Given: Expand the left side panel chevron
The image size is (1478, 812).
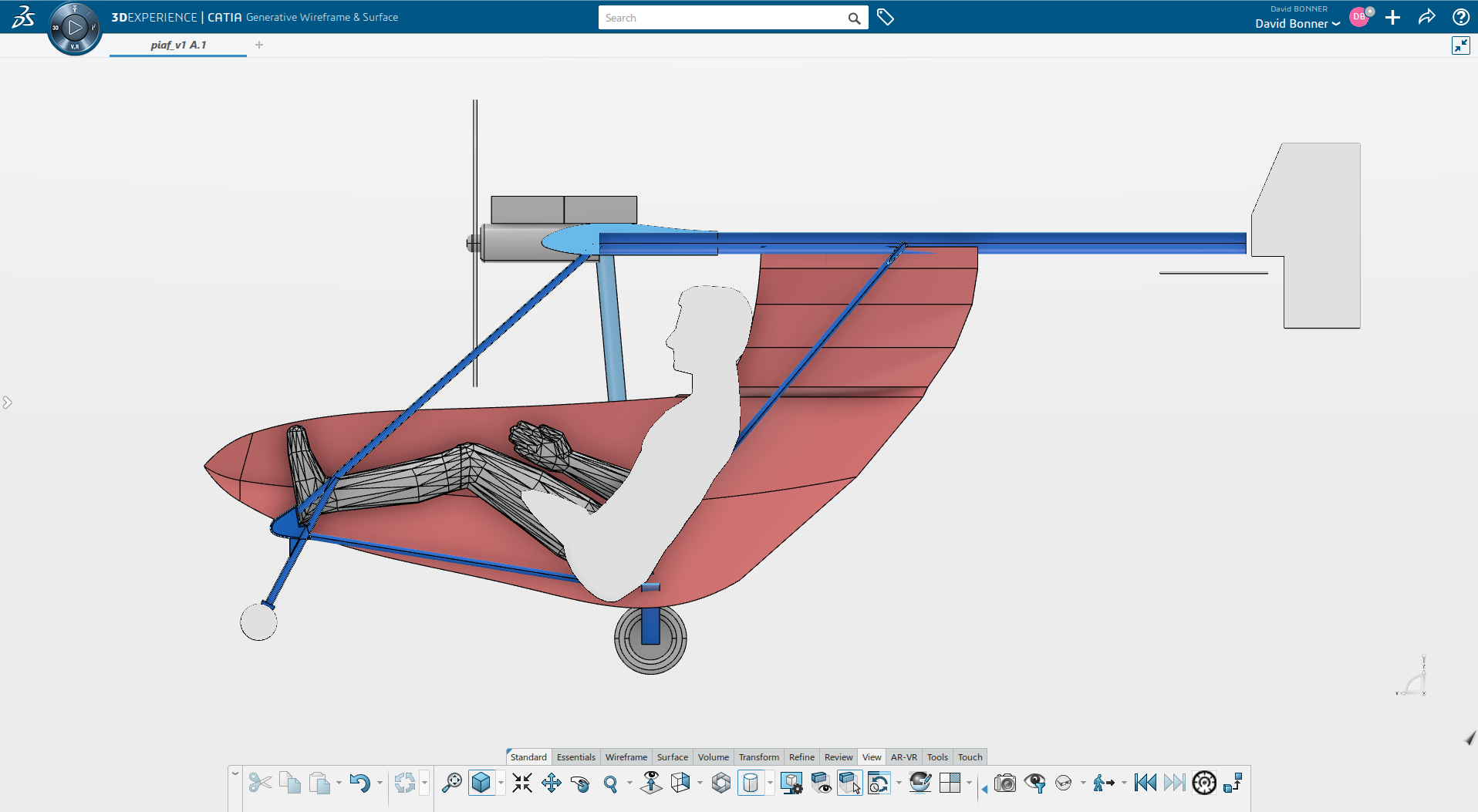Looking at the screenshot, I should [8, 401].
